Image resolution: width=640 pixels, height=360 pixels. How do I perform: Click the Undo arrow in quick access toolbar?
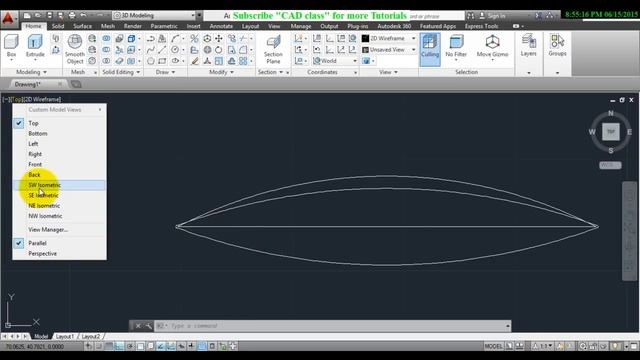pos(83,16)
